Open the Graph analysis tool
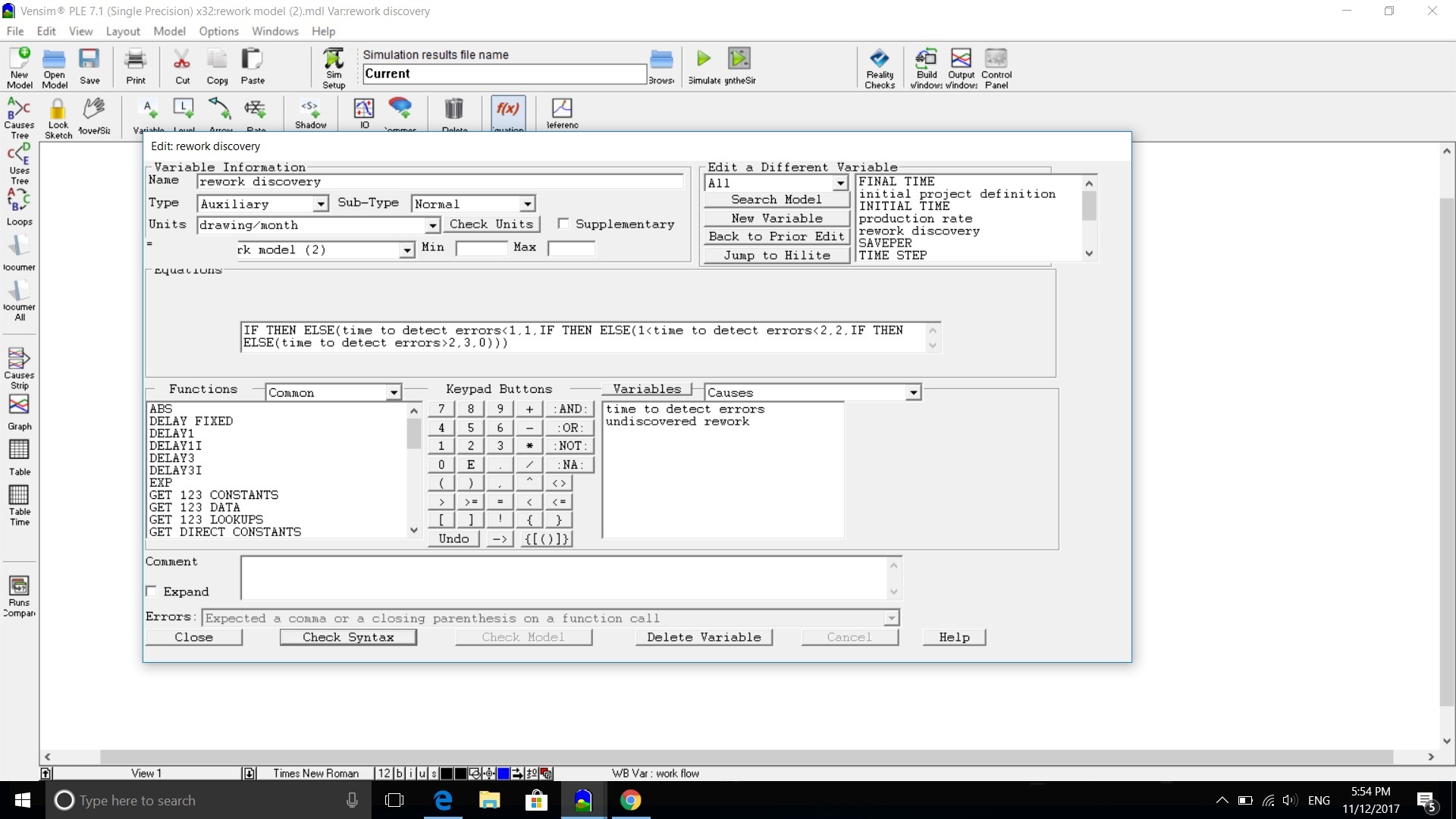 [x=19, y=413]
